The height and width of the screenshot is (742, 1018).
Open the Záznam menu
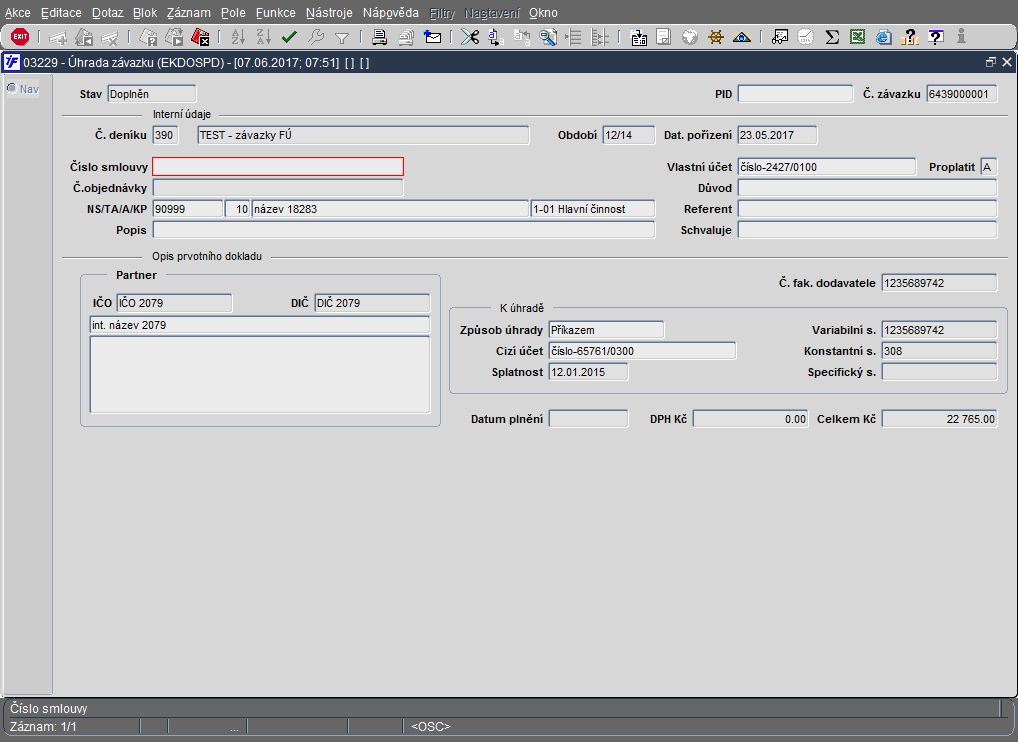coord(188,13)
